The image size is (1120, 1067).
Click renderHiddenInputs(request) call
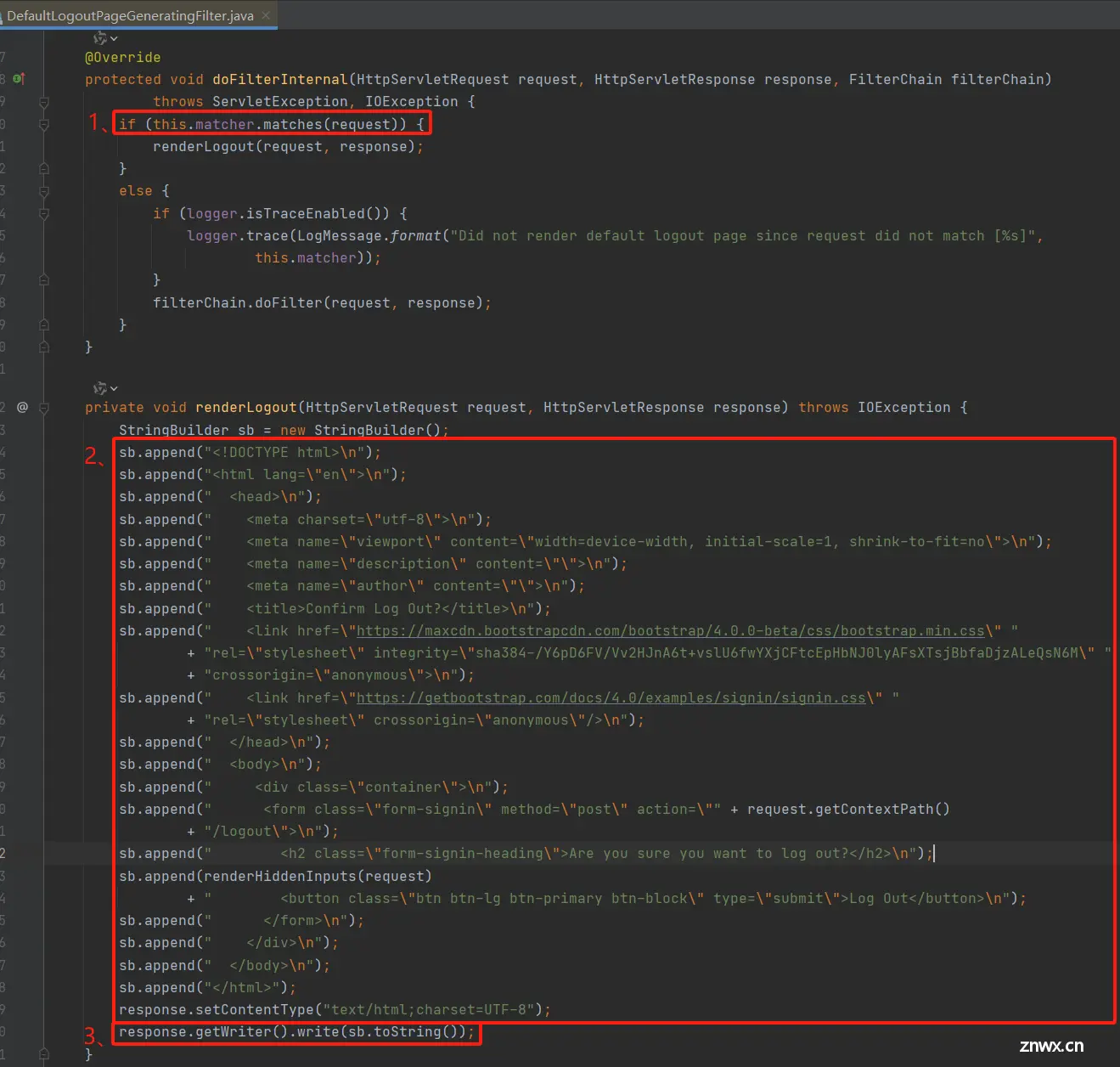click(318, 877)
